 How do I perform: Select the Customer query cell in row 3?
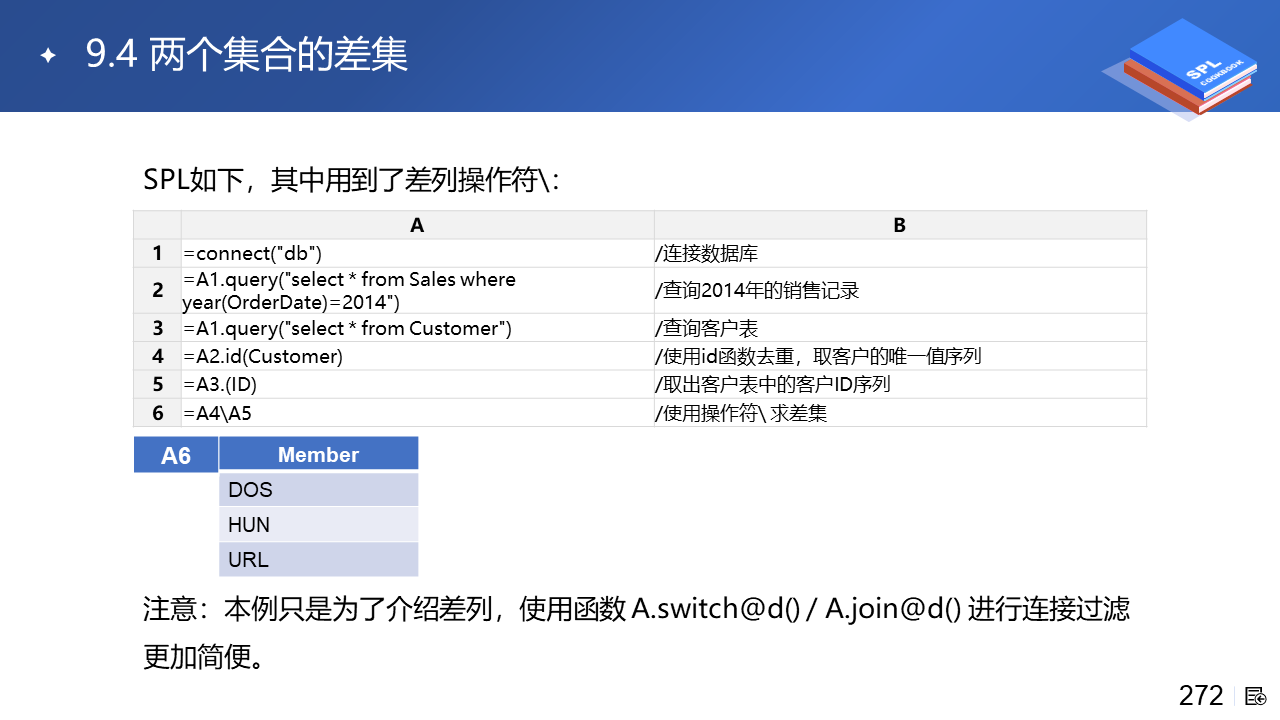(417, 328)
